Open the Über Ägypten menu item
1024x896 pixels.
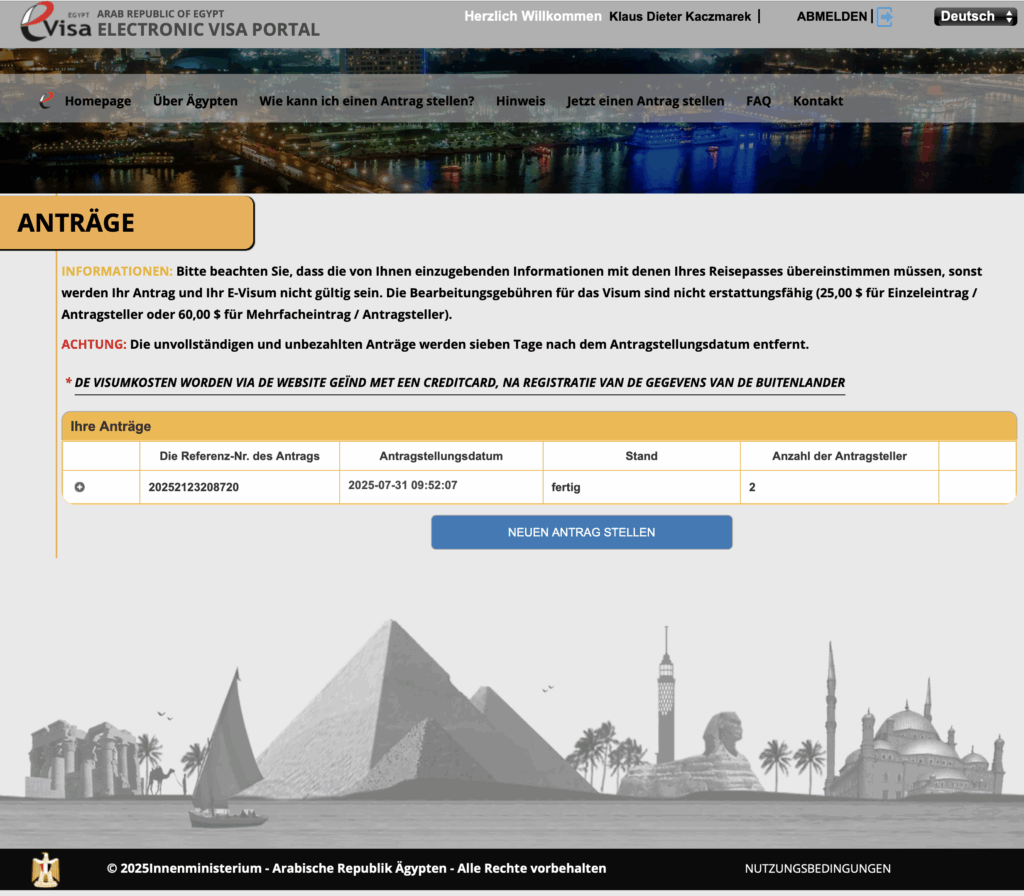(195, 101)
